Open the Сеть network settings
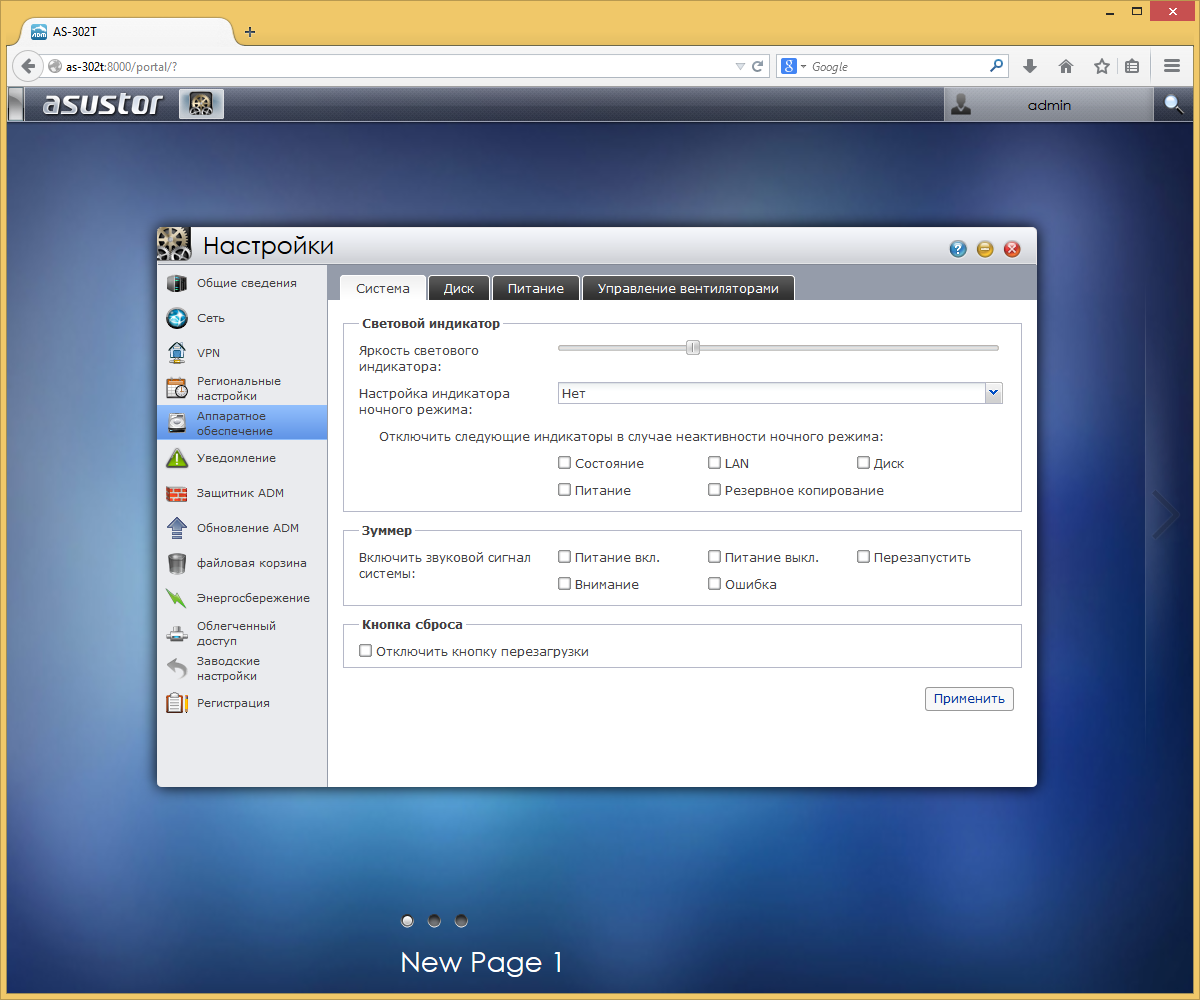 [x=242, y=318]
